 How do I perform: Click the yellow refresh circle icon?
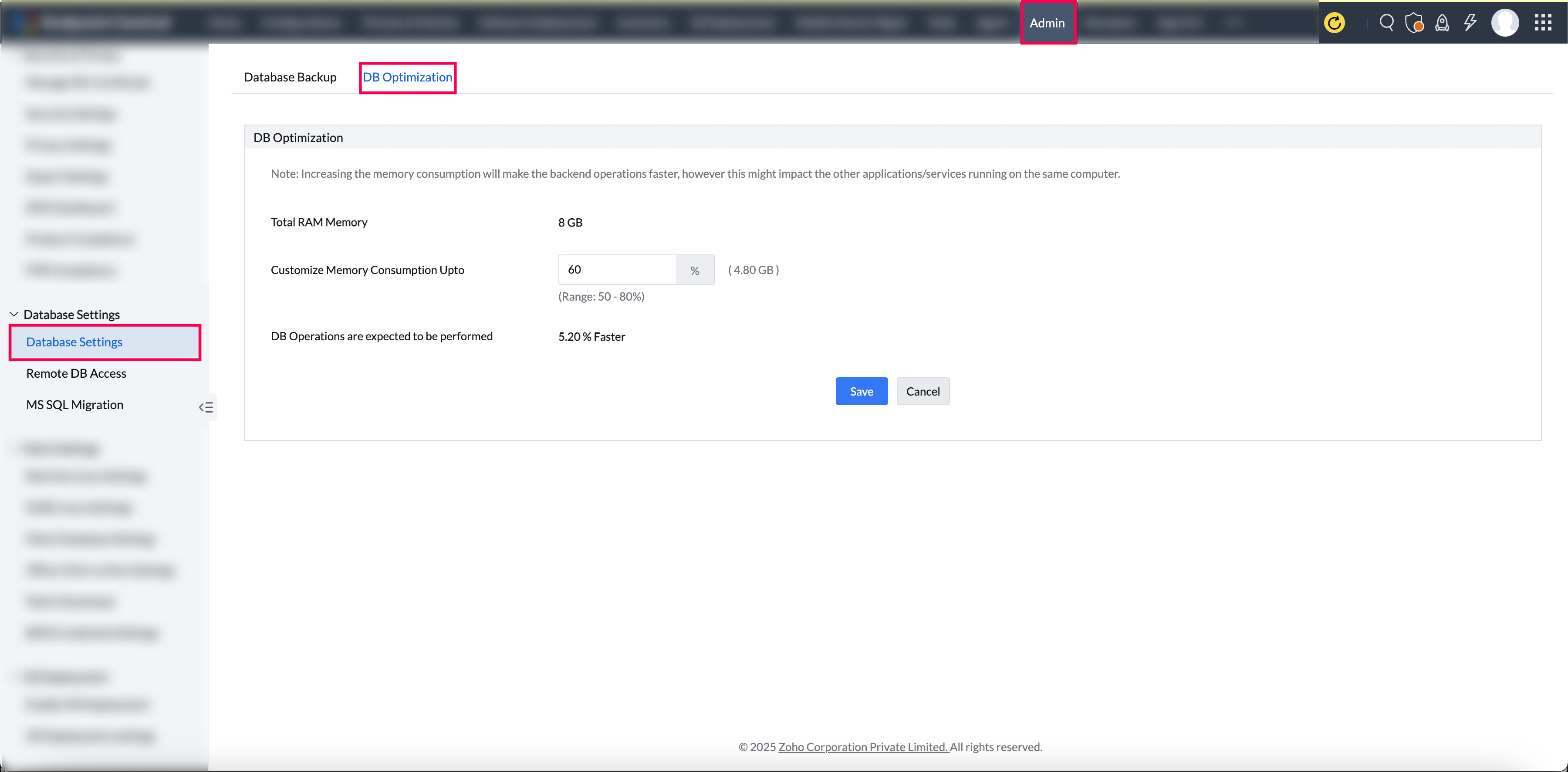(x=1334, y=23)
